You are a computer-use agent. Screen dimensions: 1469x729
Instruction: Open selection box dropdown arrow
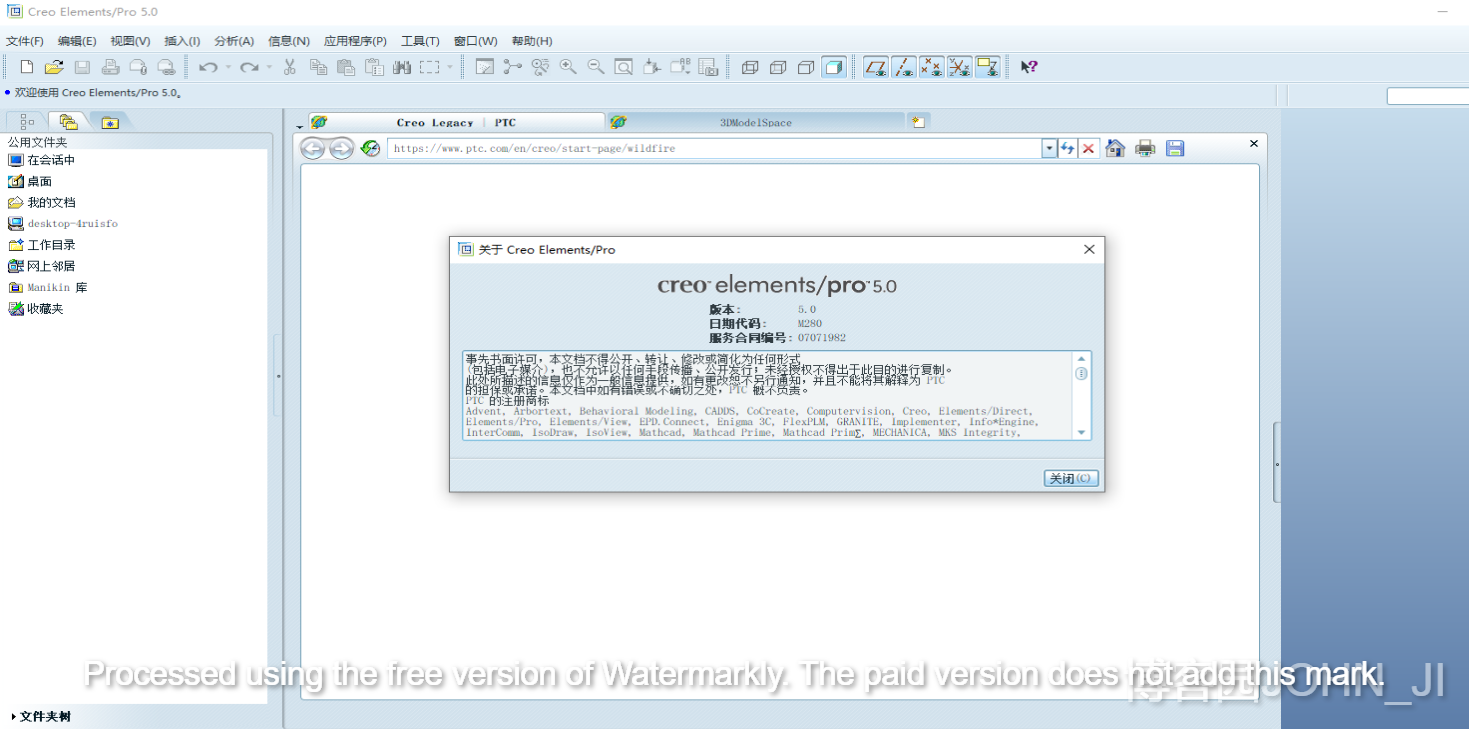click(449, 67)
